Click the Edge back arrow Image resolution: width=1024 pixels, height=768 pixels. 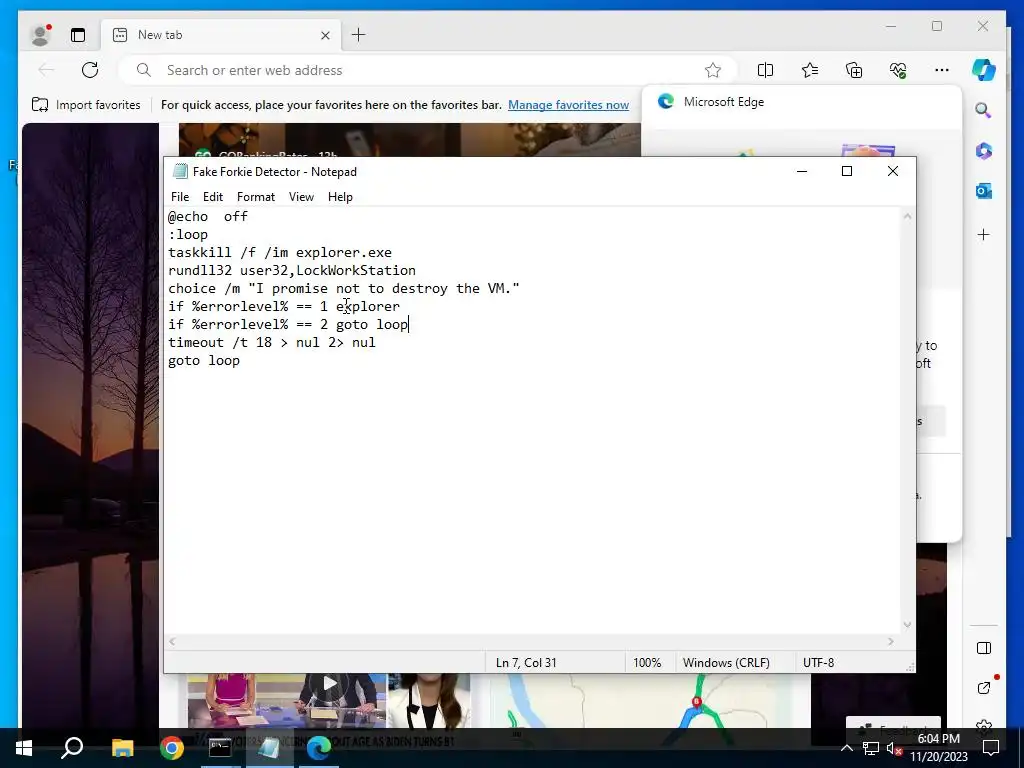(46, 70)
